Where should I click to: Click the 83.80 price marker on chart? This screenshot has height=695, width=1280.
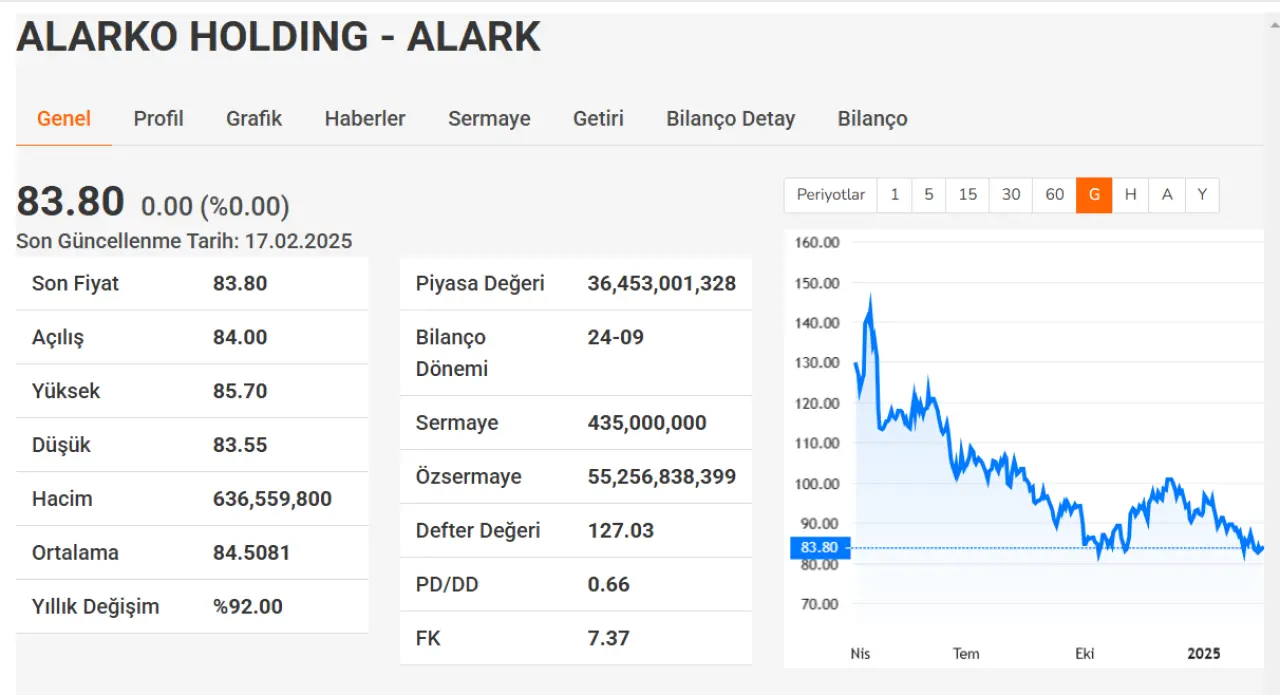(819, 548)
